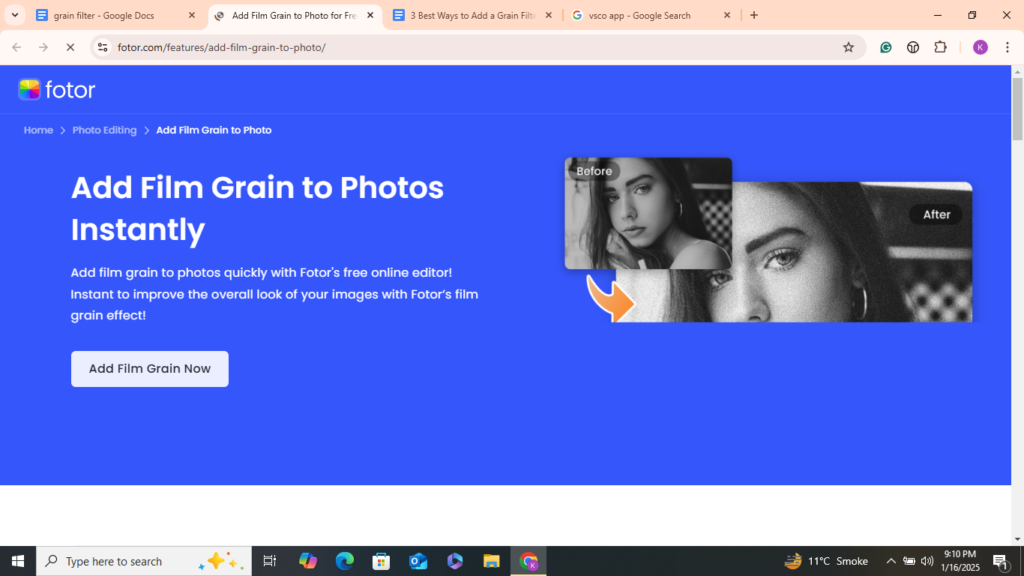The height and width of the screenshot is (576, 1024).
Task: Click the Before image thumbnail
Action: tap(647, 213)
